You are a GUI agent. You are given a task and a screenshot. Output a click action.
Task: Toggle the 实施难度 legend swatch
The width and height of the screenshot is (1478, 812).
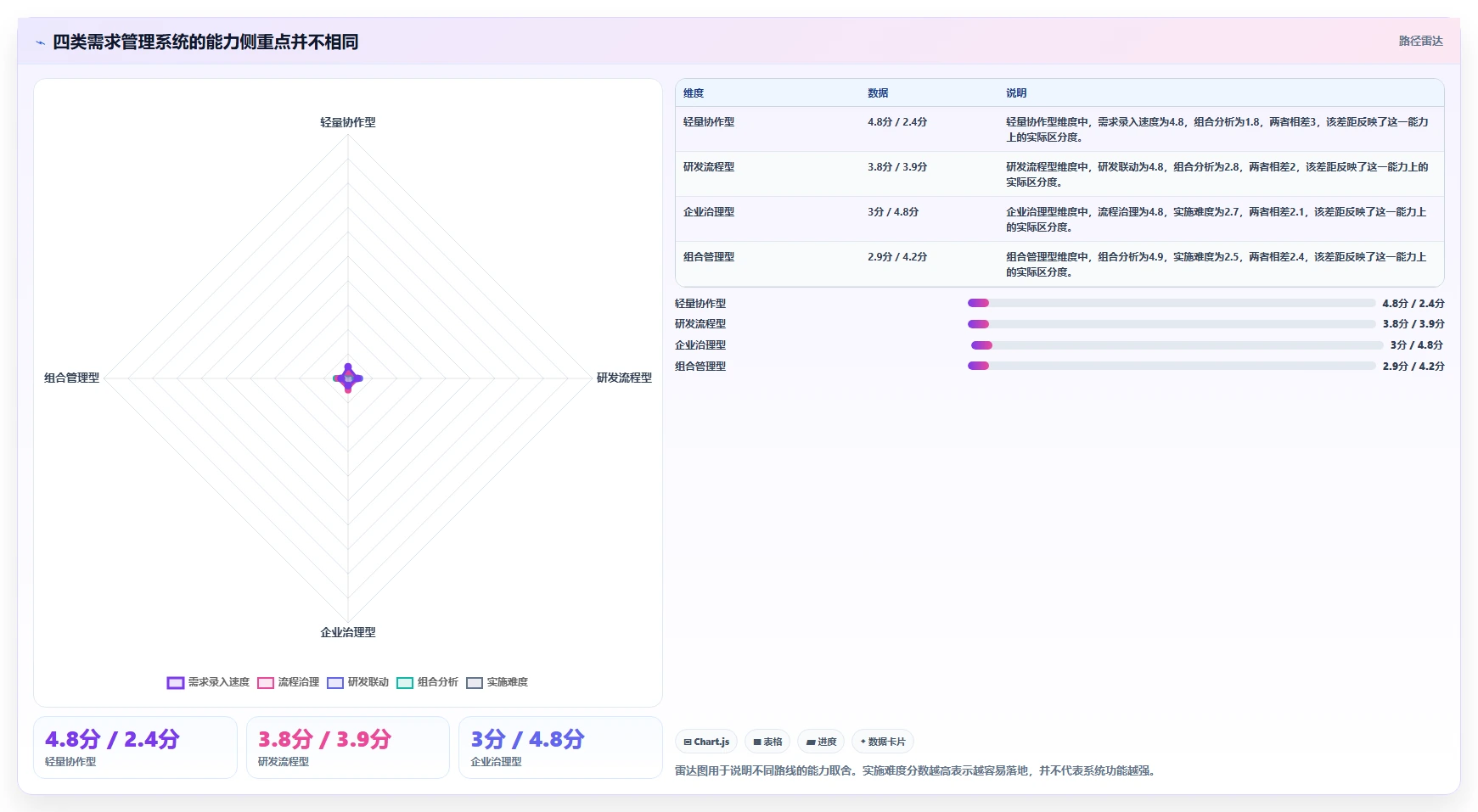click(475, 683)
